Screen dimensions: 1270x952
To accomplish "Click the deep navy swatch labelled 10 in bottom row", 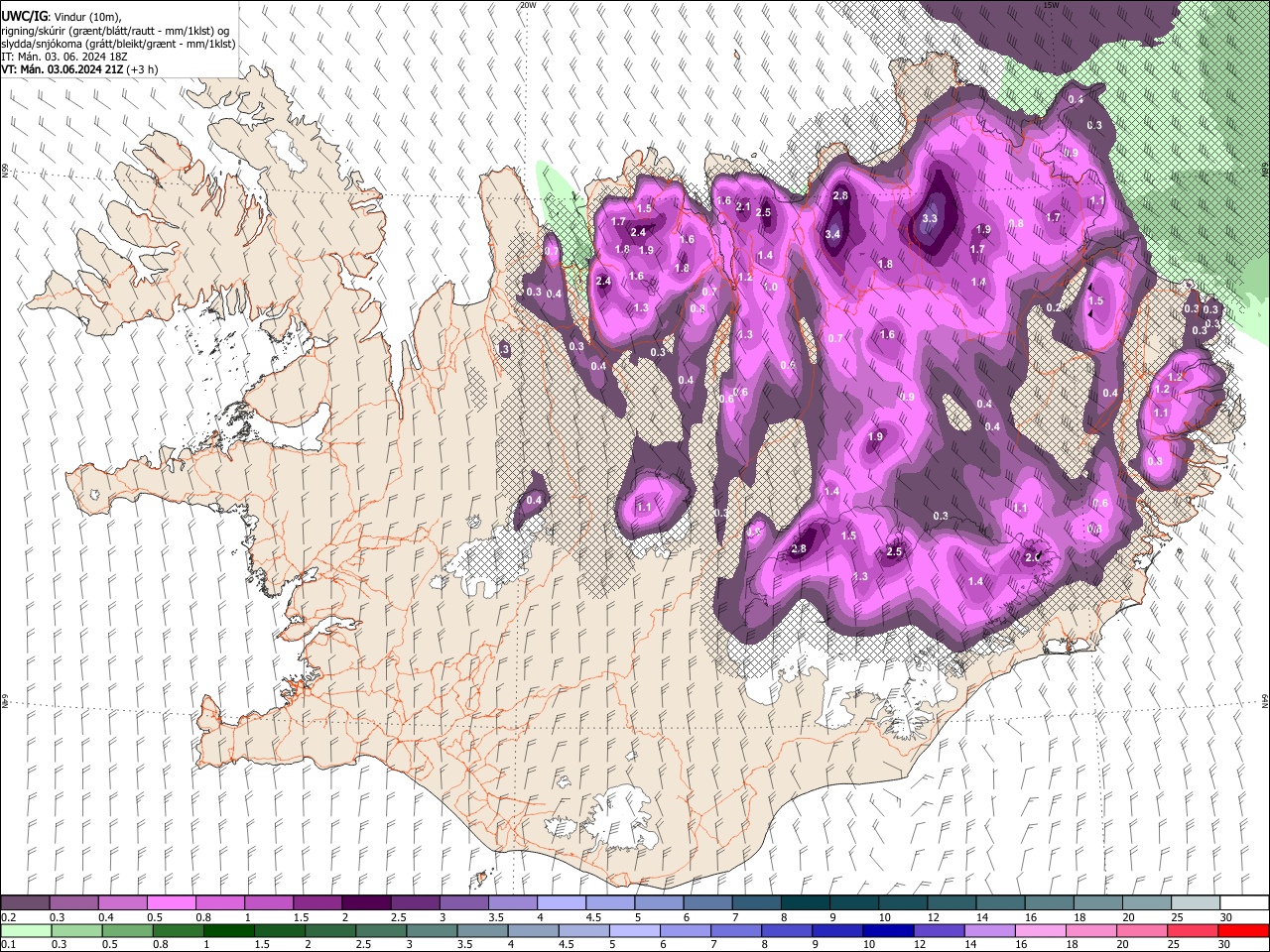I will pyautogui.click(x=888, y=930).
